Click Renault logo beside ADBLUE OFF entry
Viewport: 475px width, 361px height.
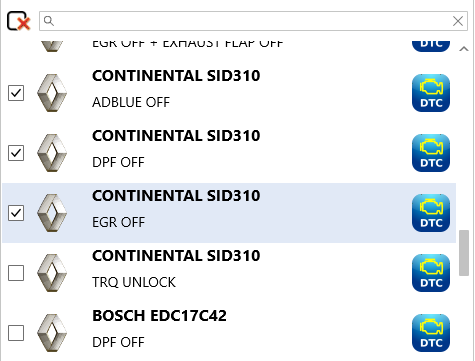(x=52, y=93)
